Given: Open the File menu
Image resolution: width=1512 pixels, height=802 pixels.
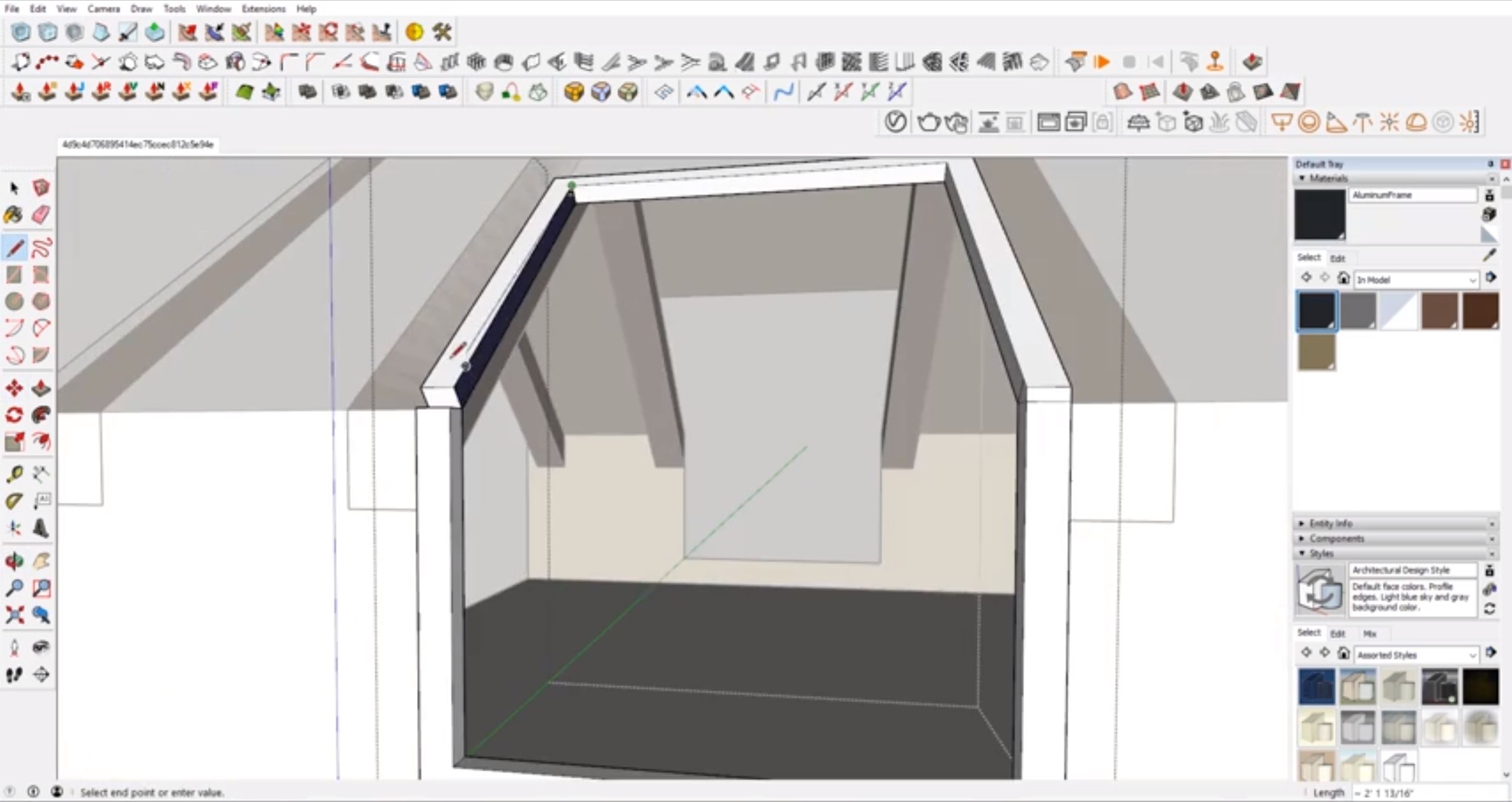Looking at the screenshot, I should (12, 9).
